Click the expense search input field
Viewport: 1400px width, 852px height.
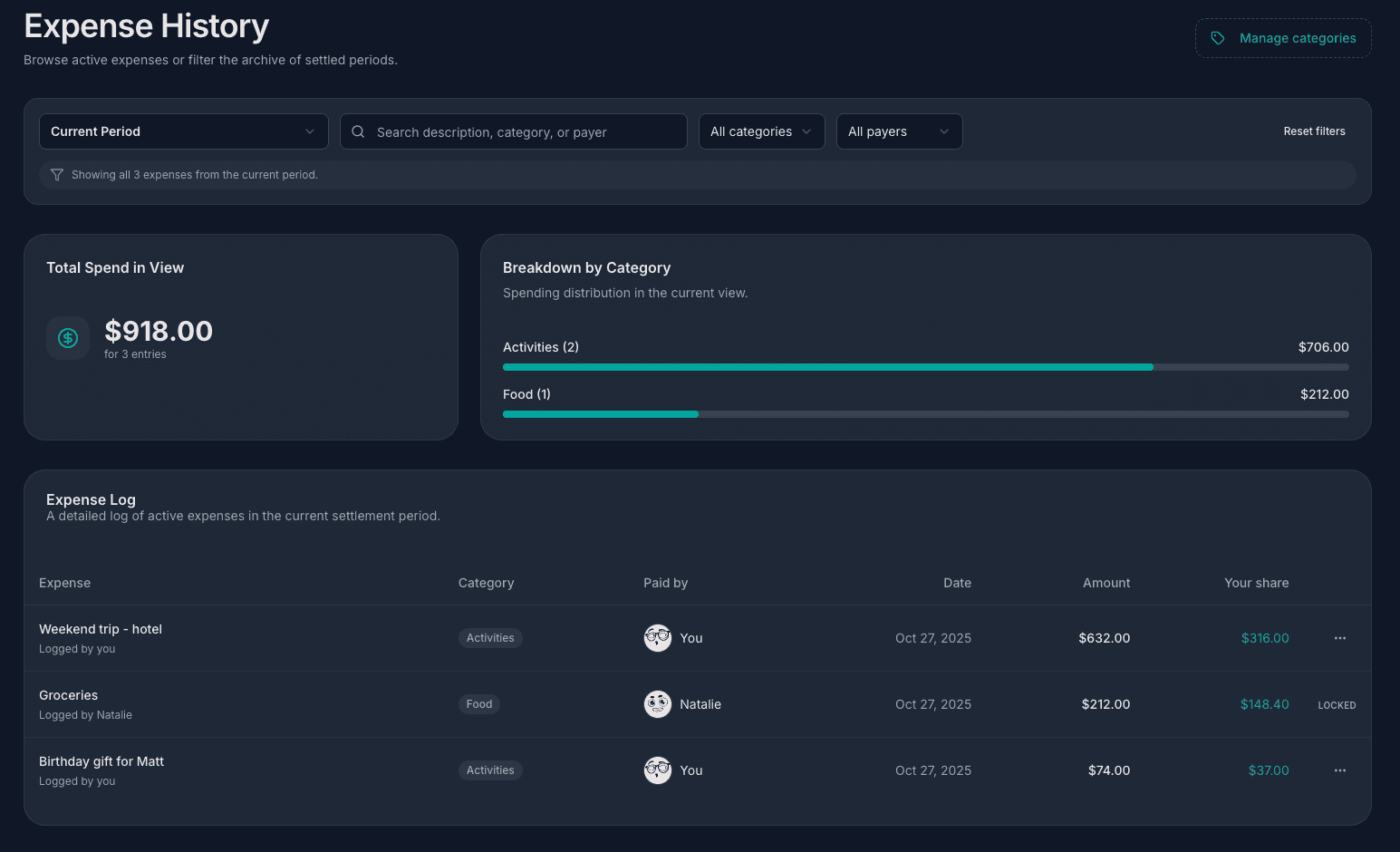point(513,131)
